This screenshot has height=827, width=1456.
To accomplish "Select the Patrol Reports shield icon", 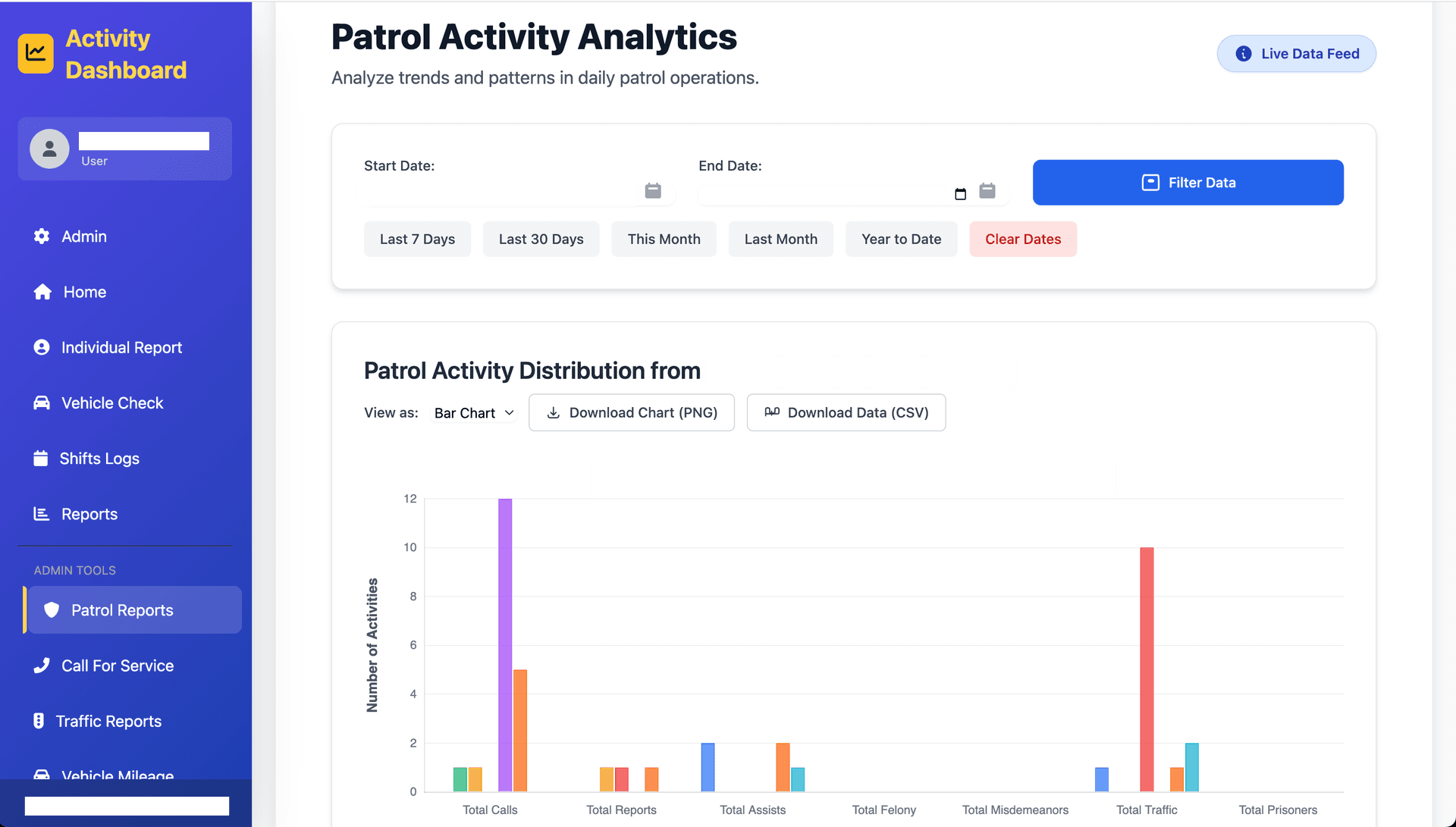I will [x=51, y=610].
